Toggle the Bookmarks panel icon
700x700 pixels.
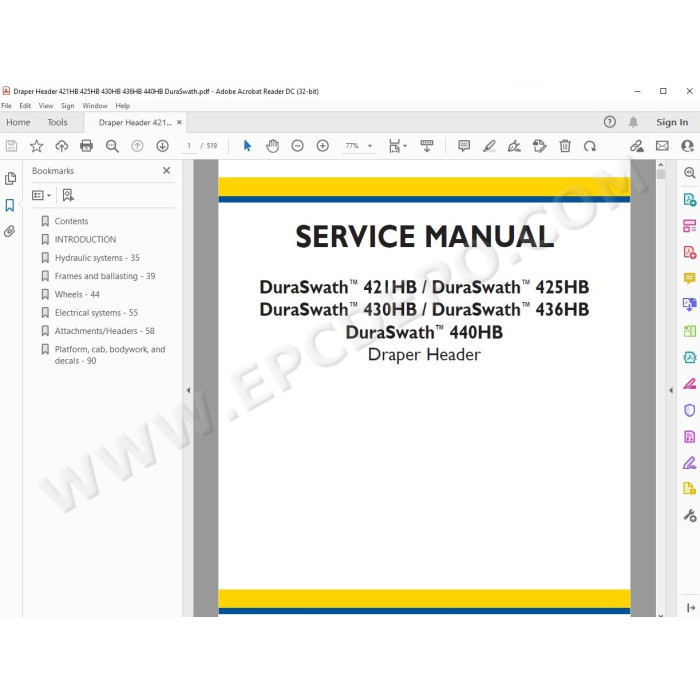point(10,205)
